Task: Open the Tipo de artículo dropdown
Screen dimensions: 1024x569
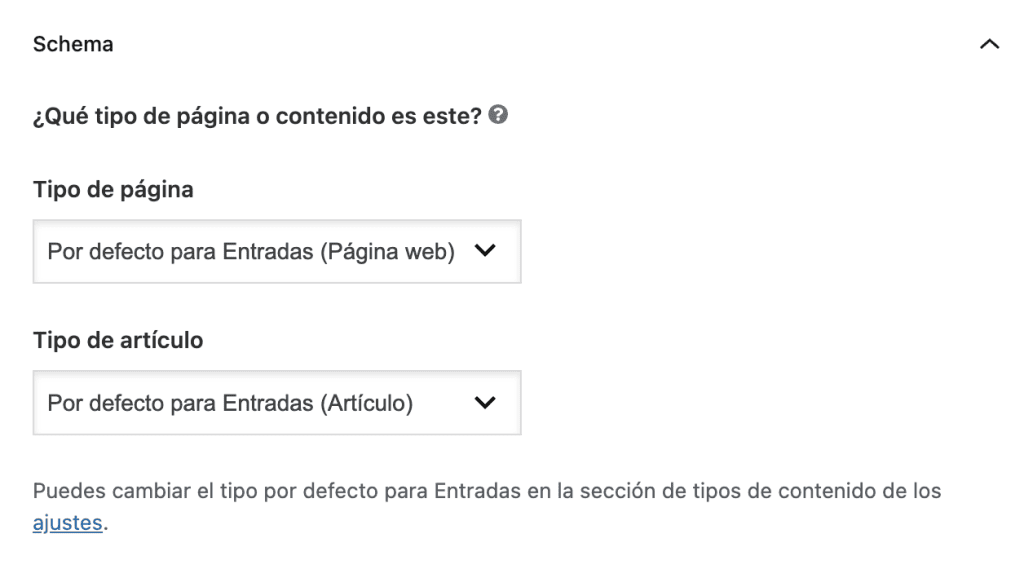Action: coord(277,403)
